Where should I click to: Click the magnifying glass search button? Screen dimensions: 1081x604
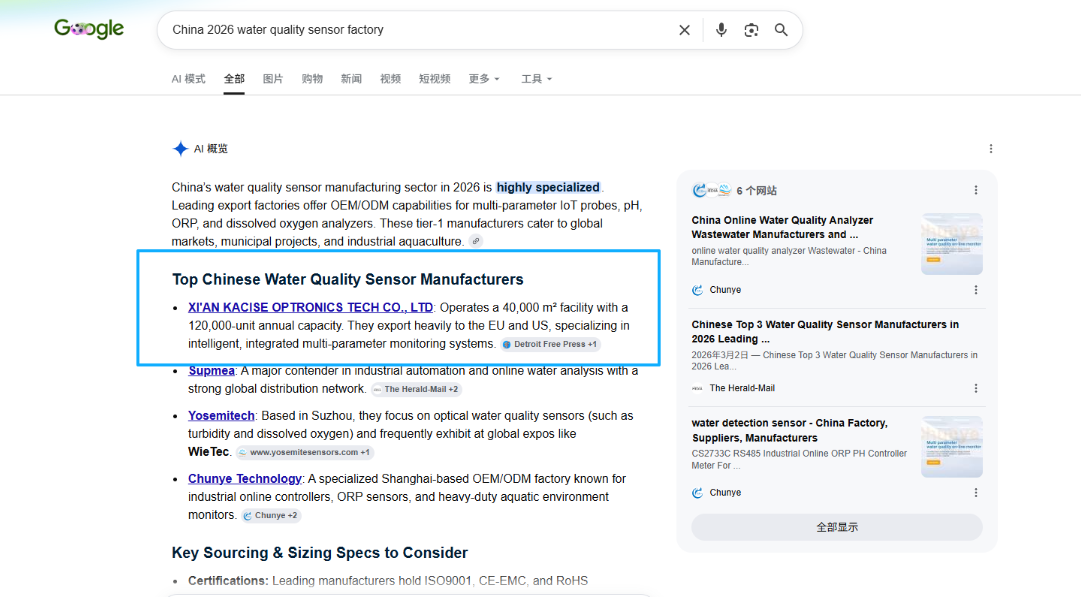pyautogui.click(x=780, y=30)
